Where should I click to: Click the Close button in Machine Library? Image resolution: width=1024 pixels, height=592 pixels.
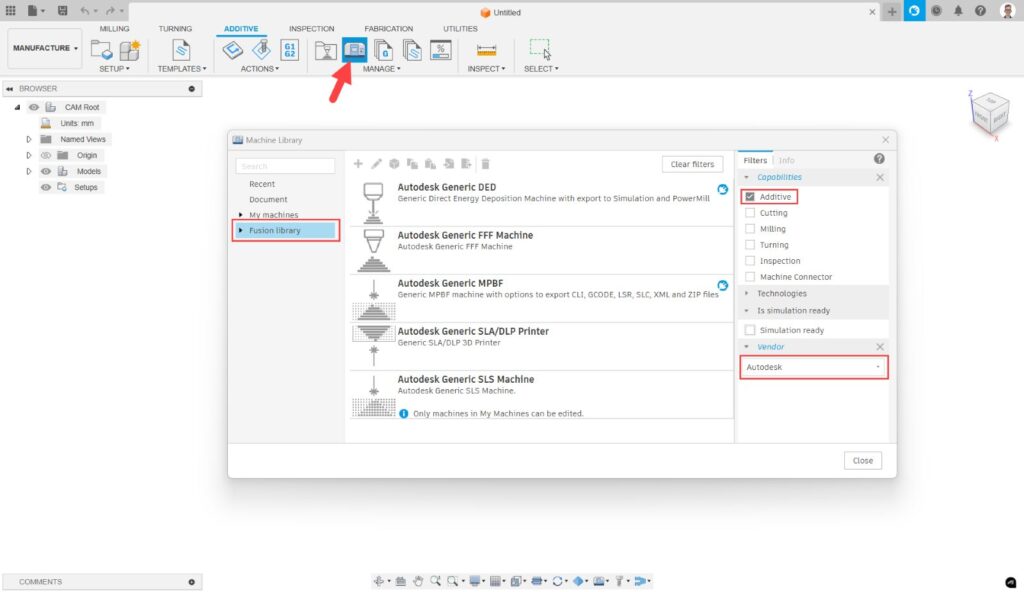click(863, 461)
